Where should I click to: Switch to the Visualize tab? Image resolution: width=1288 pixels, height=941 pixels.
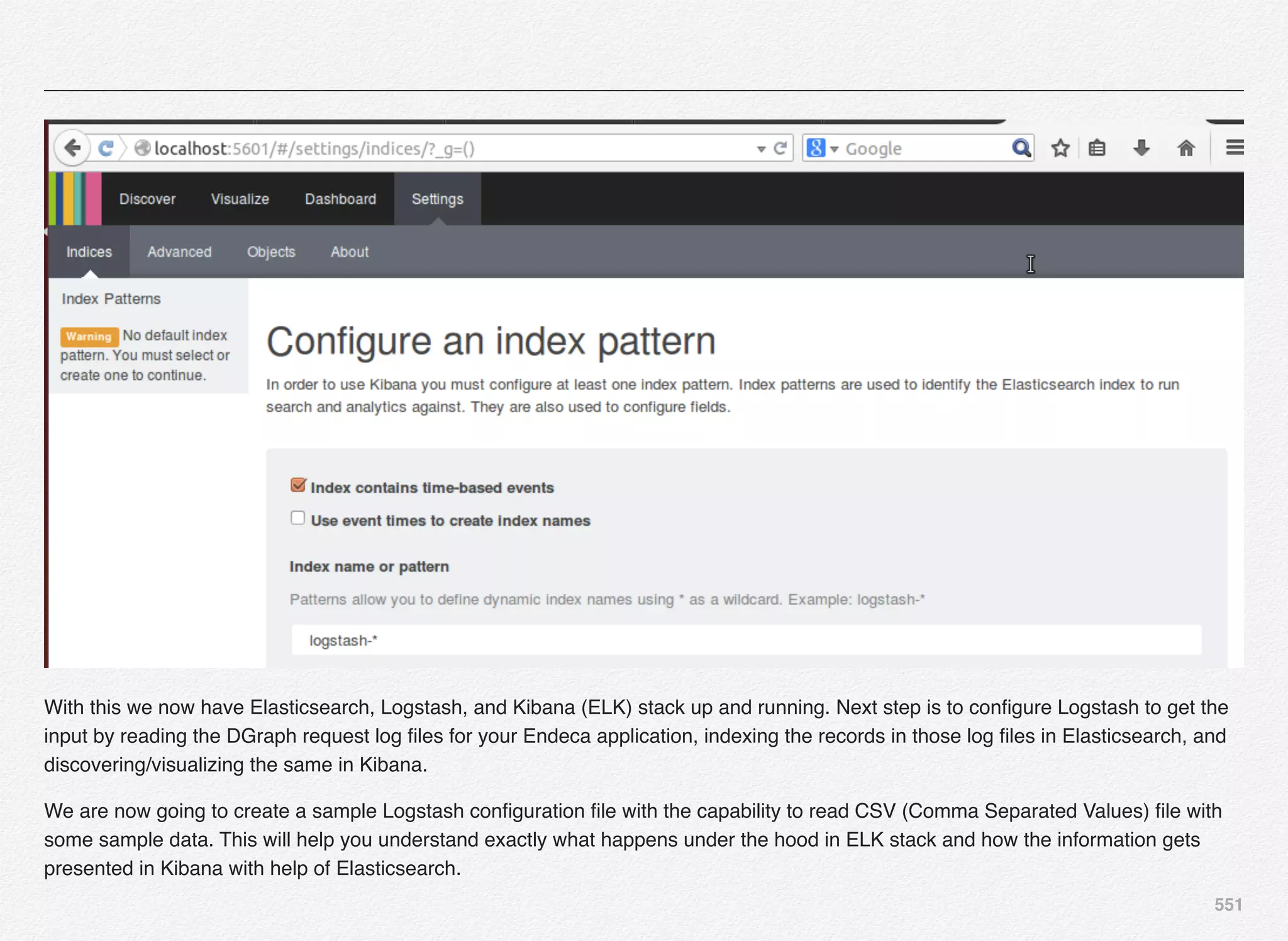pos(240,199)
